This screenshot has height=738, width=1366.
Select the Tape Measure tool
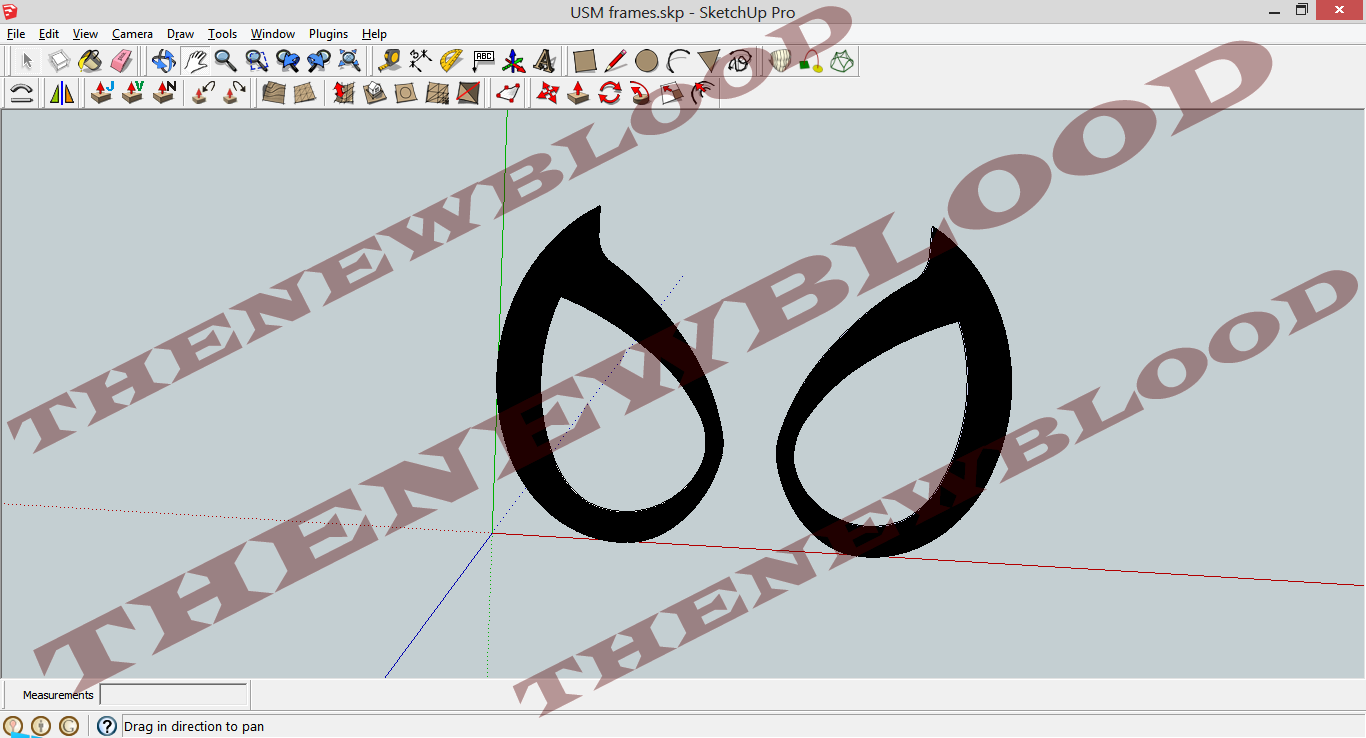[x=390, y=61]
